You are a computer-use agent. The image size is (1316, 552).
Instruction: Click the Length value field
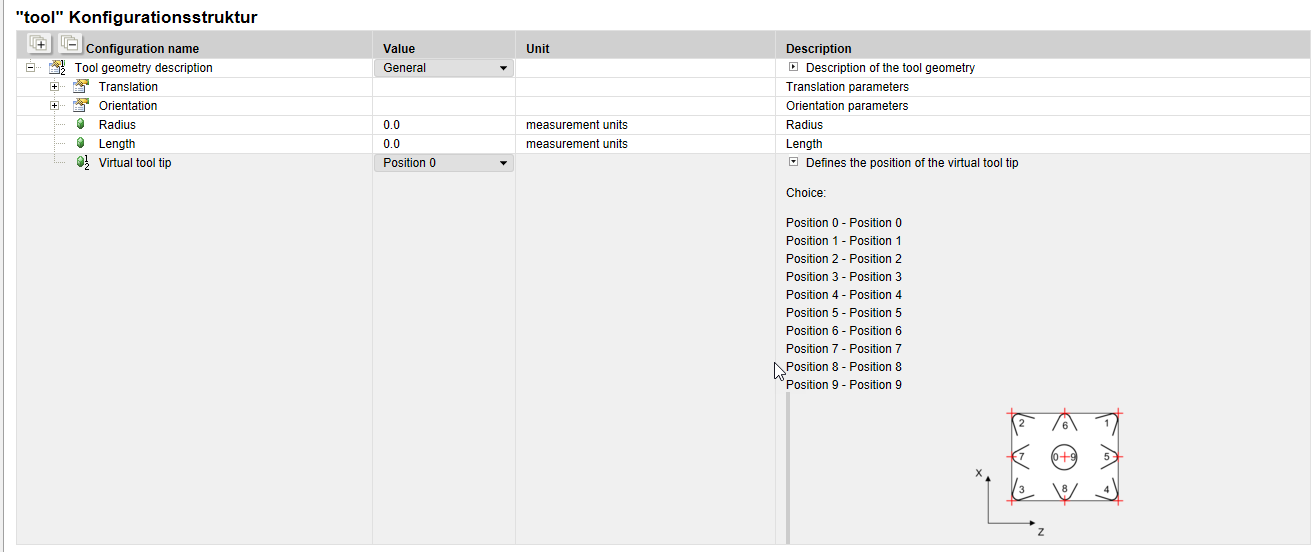443,144
